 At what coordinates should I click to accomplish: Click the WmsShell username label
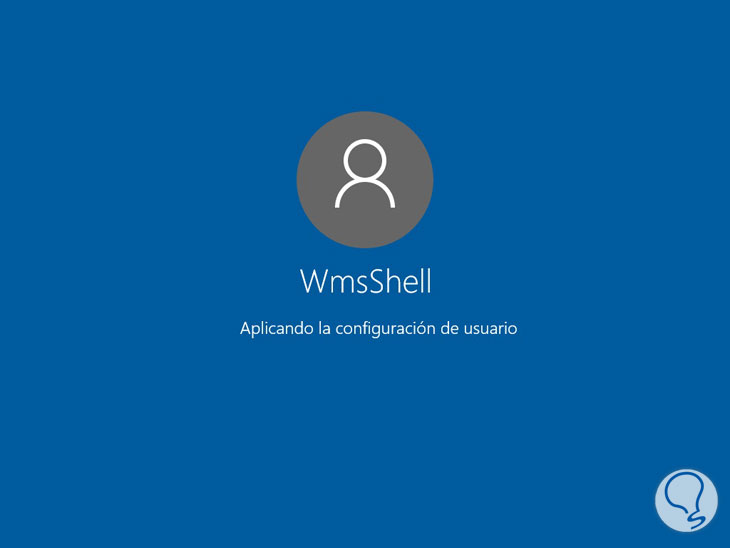point(366,281)
